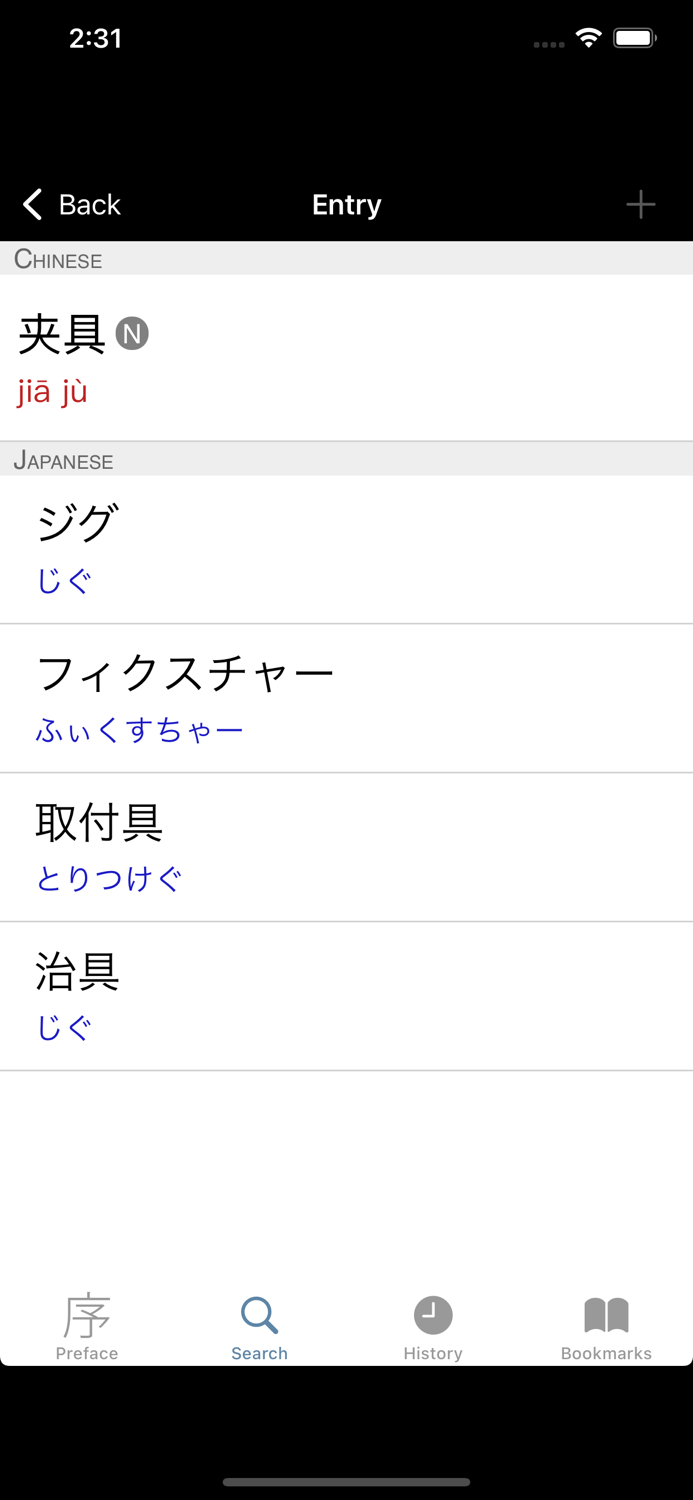Screen dimensions: 693x1500
Task: Tap the Back button label
Action: click(90, 204)
